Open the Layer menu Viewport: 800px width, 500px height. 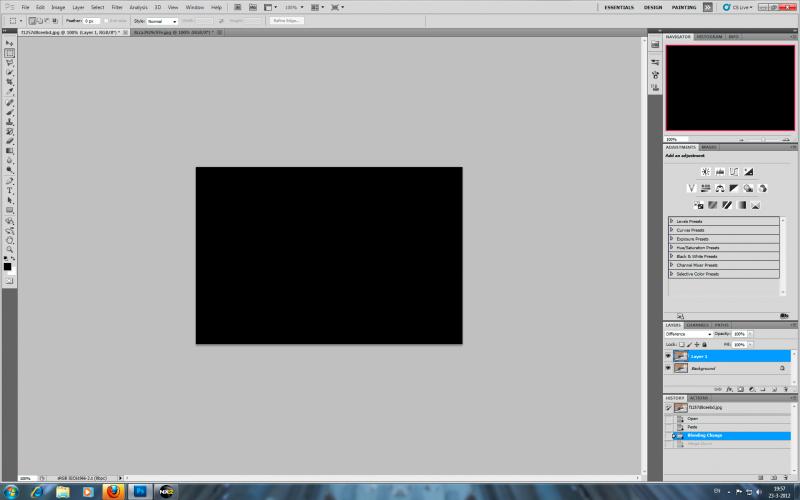coord(78,8)
